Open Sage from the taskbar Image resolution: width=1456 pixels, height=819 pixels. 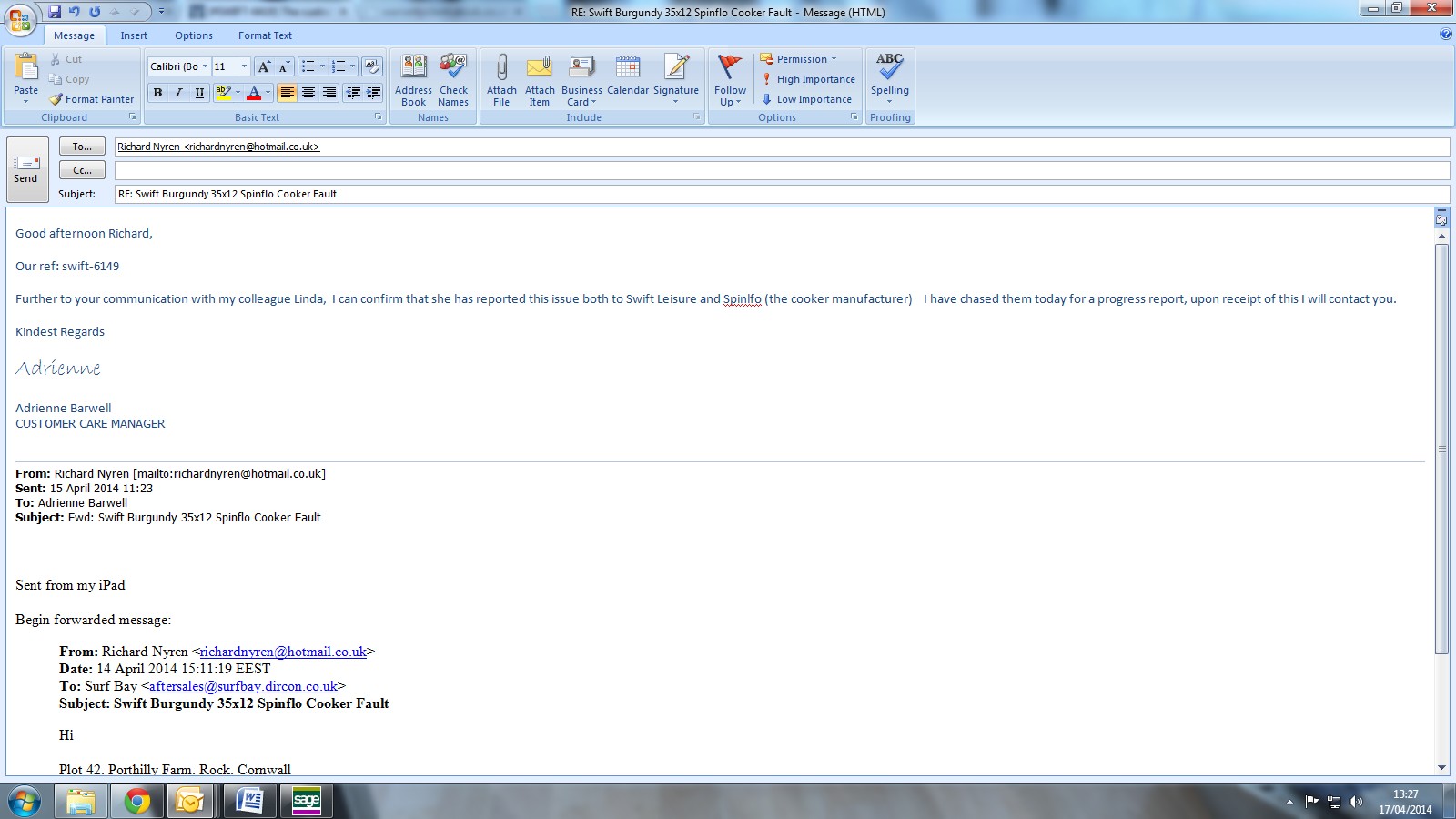click(x=307, y=802)
